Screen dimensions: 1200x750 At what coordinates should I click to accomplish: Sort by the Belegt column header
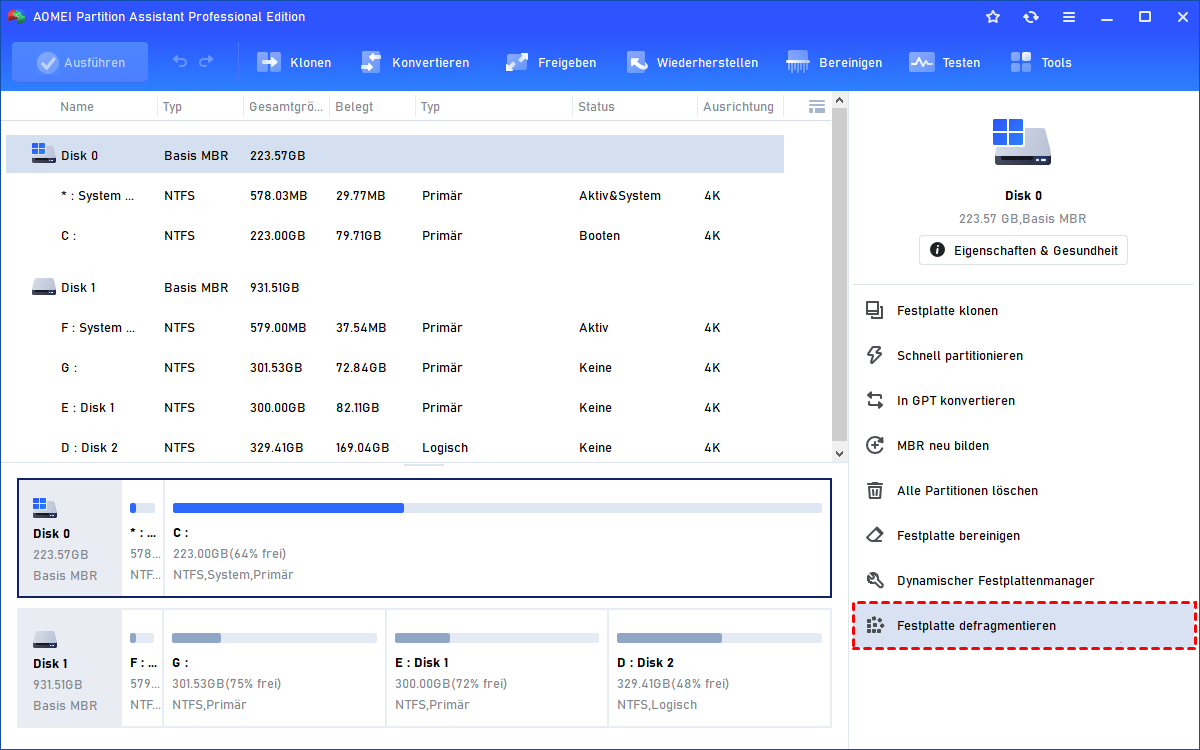[x=353, y=106]
